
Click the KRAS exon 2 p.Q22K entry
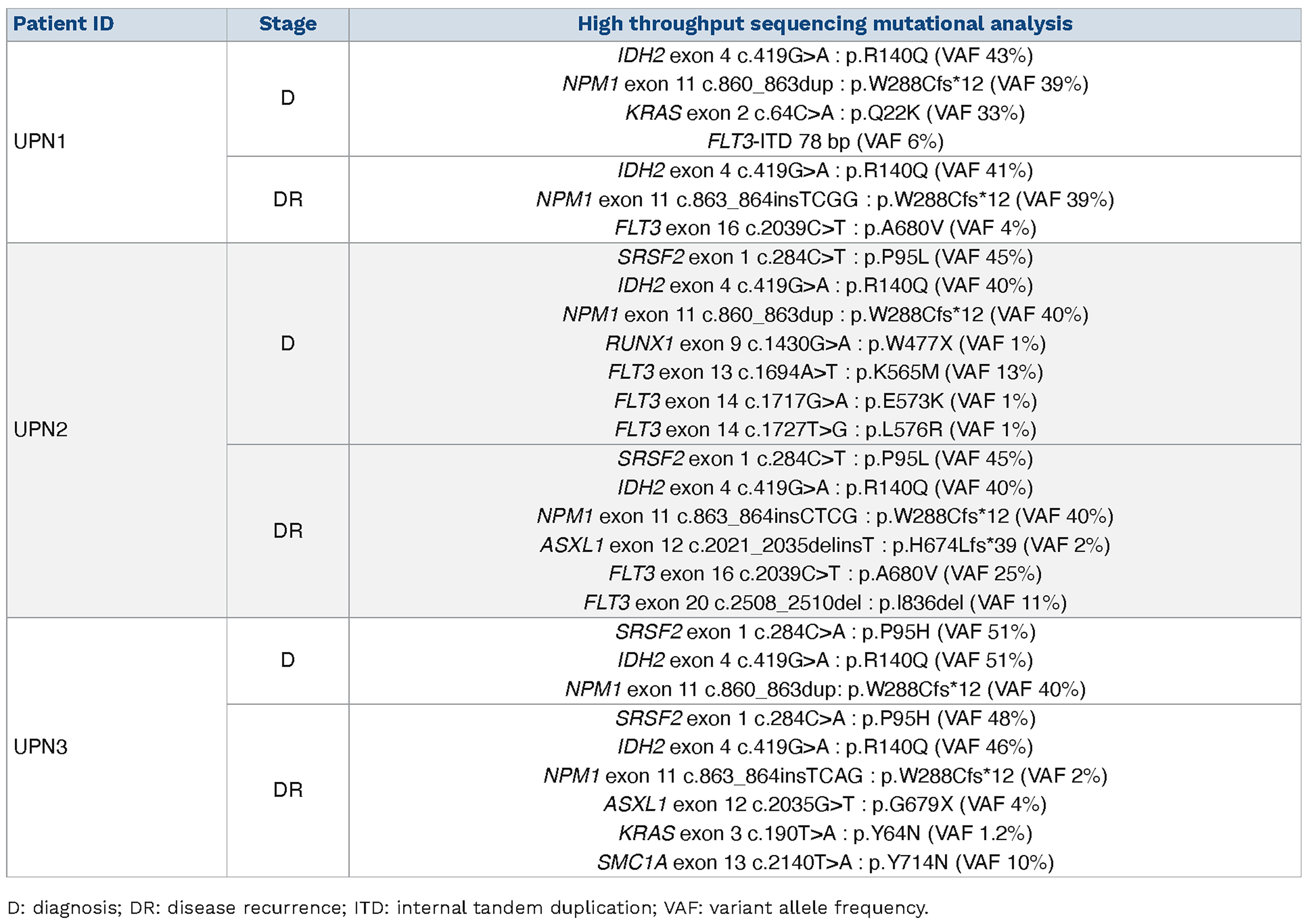(825, 113)
